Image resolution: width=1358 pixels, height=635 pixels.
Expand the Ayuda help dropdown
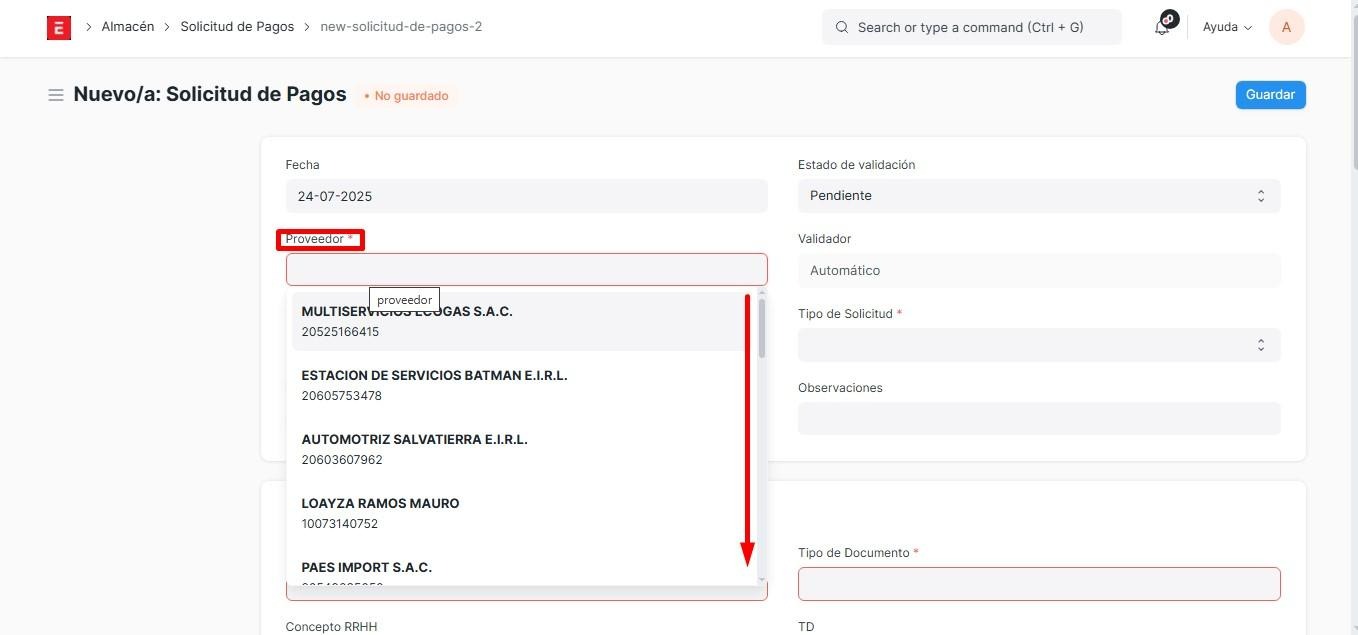click(x=1227, y=28)
